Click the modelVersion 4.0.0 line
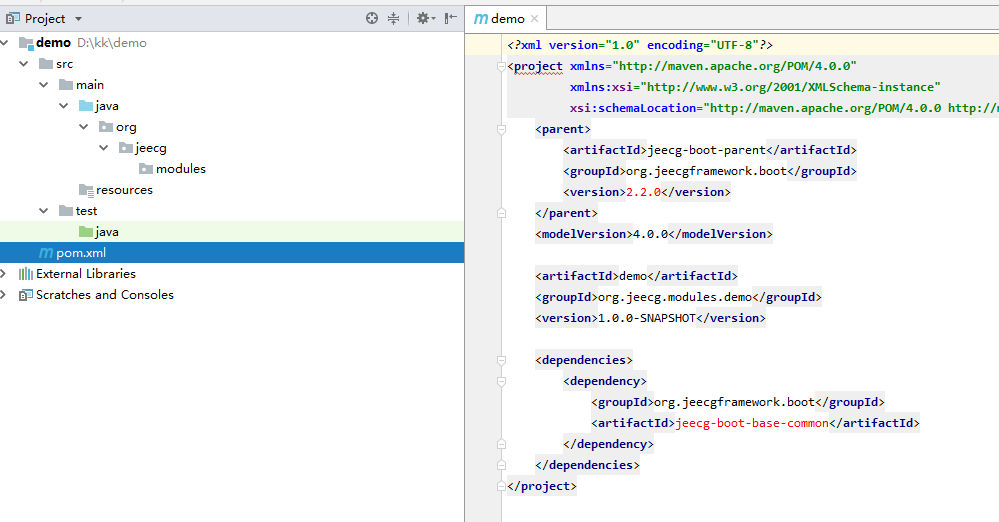Viewport: 999px width, 522px height. (654, 234)
